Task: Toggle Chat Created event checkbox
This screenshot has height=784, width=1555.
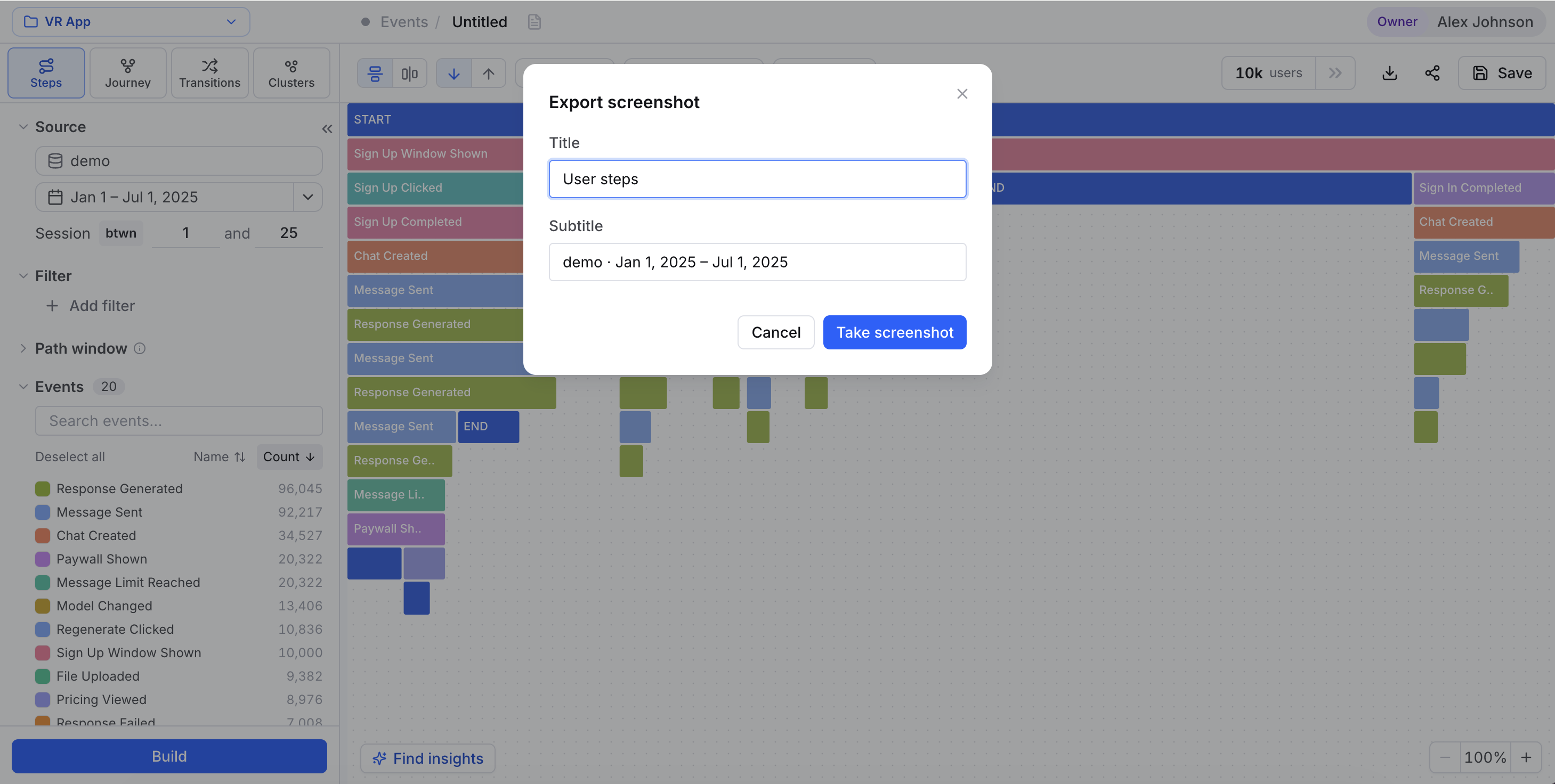Action: (x=42, y=536)
